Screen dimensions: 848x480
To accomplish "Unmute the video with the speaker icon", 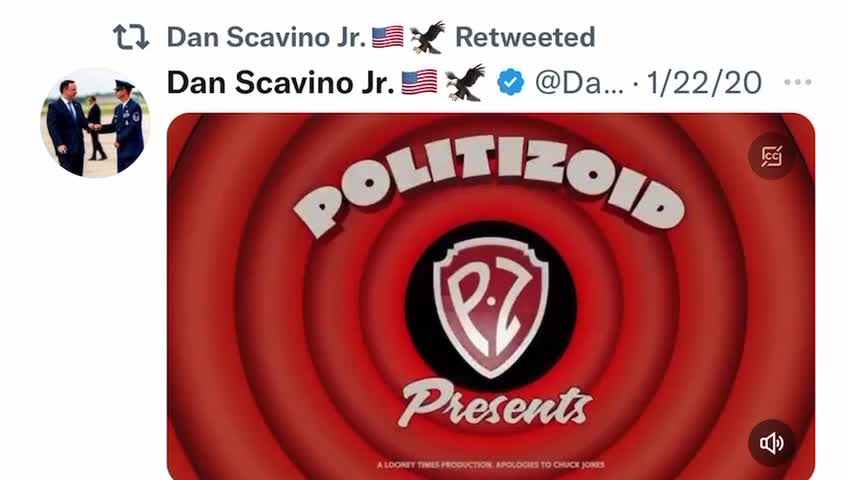I will (x=772, y=443).
